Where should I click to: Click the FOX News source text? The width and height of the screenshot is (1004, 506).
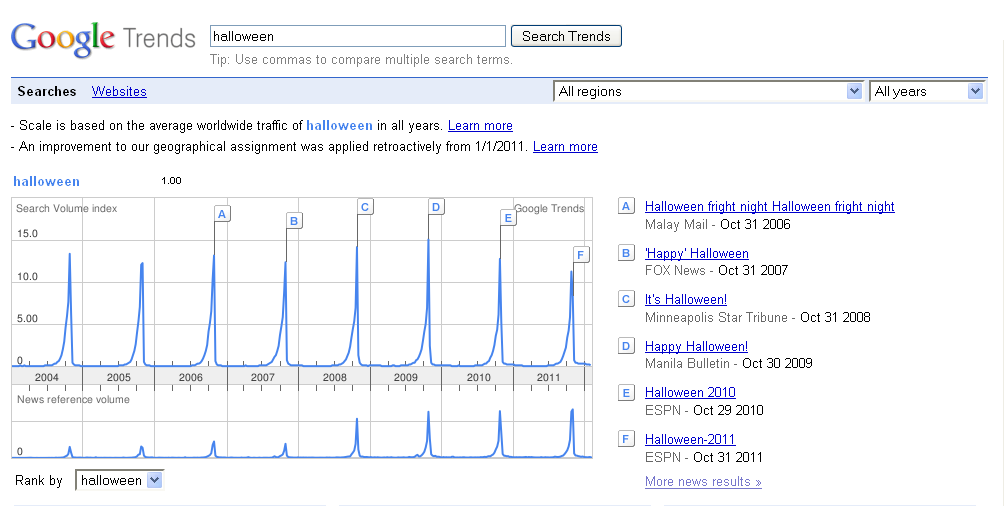coord(675,270)
